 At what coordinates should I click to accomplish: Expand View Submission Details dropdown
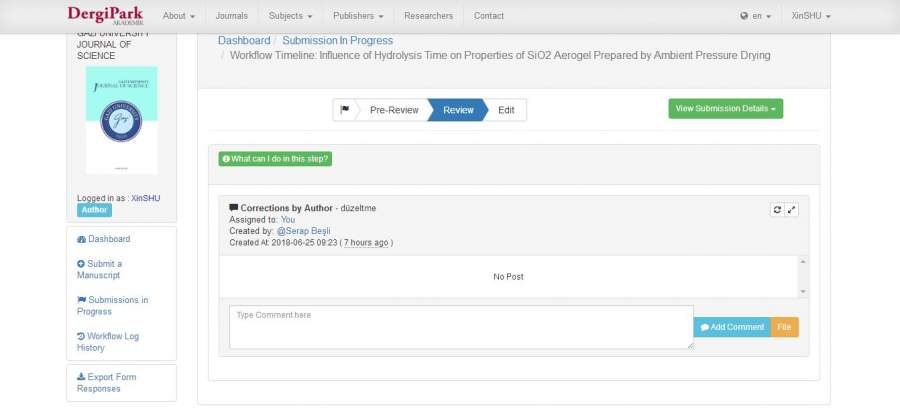726,108
